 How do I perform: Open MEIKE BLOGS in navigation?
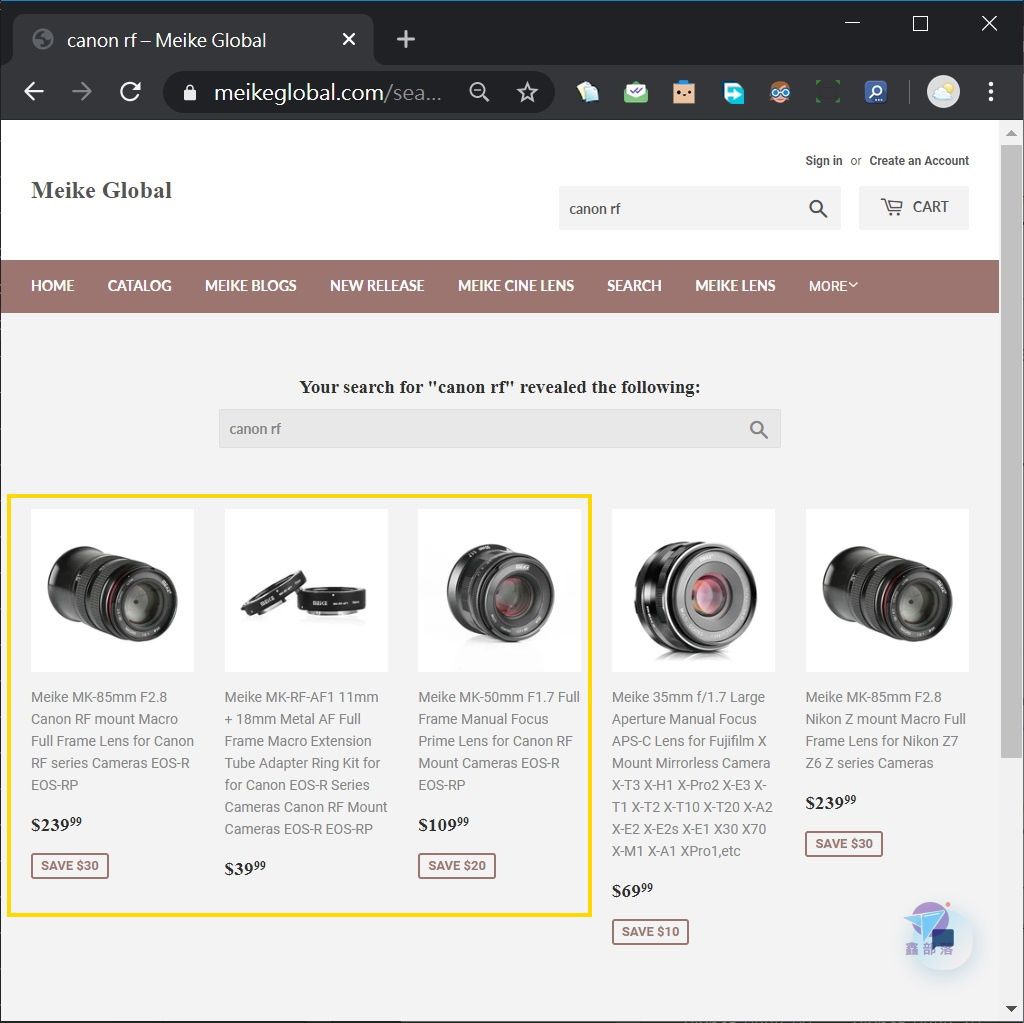pyautogui.click(x=250, y=286)
